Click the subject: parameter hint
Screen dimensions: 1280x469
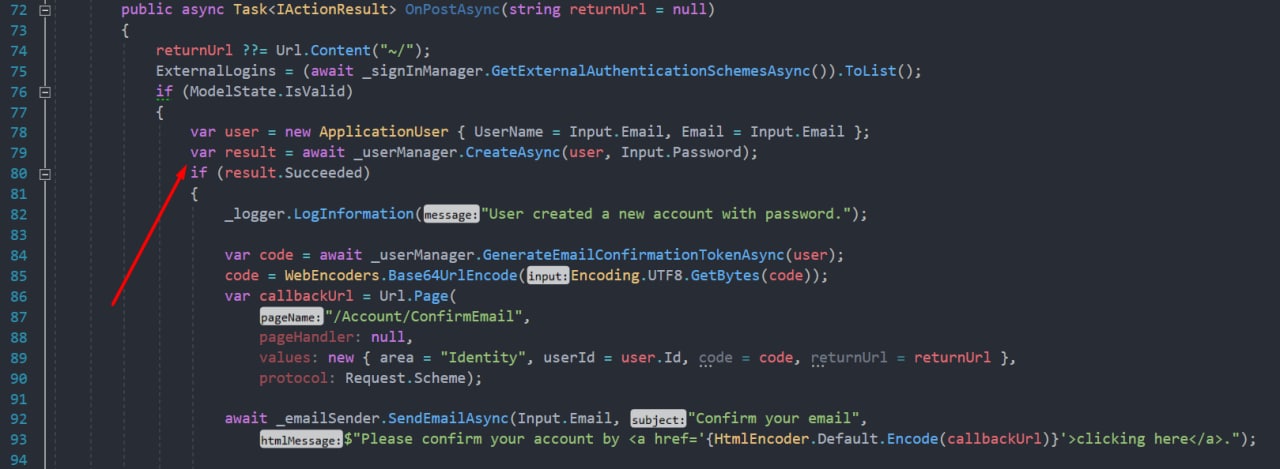[x=658, y=420]
